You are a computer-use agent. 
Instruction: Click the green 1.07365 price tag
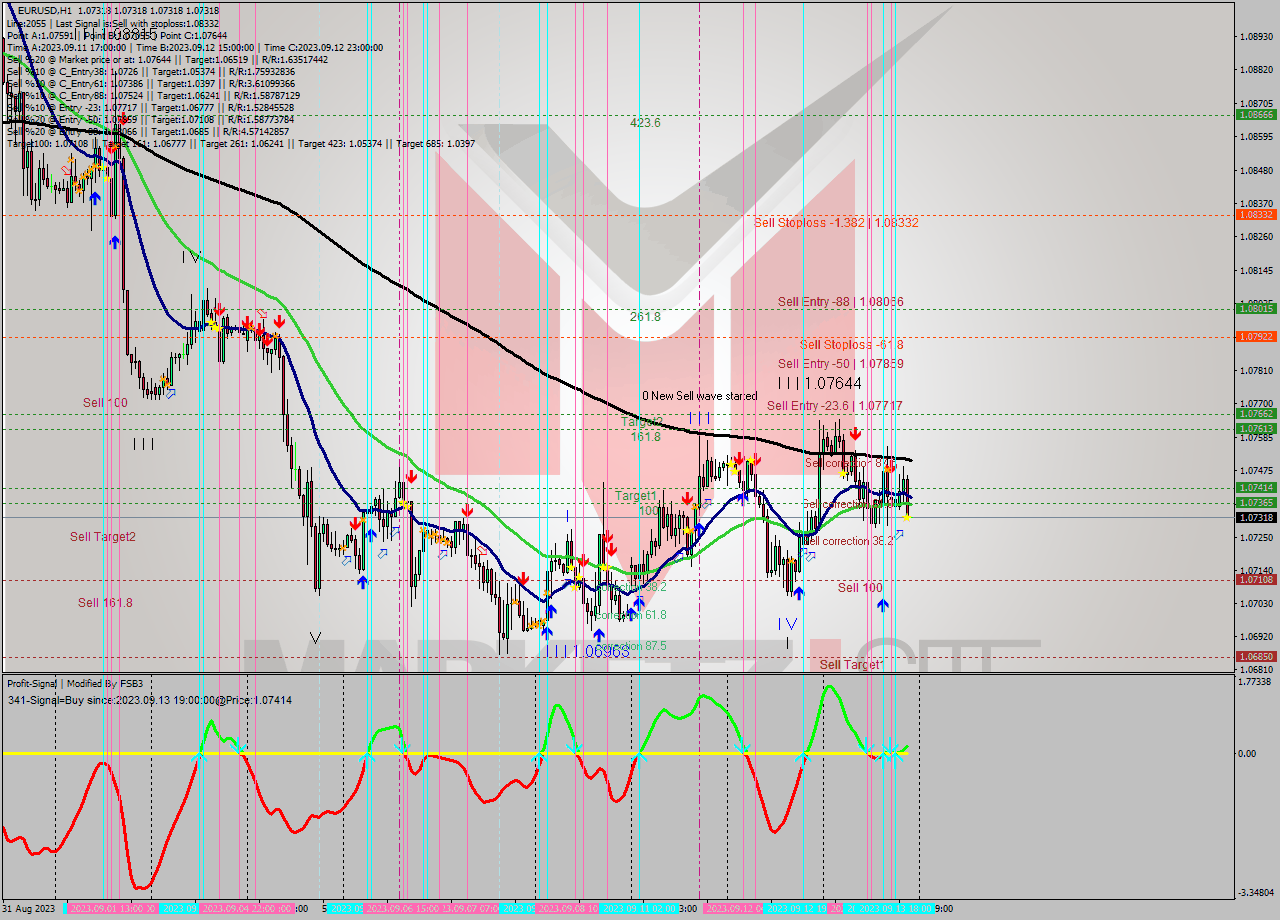[1256, 503]
